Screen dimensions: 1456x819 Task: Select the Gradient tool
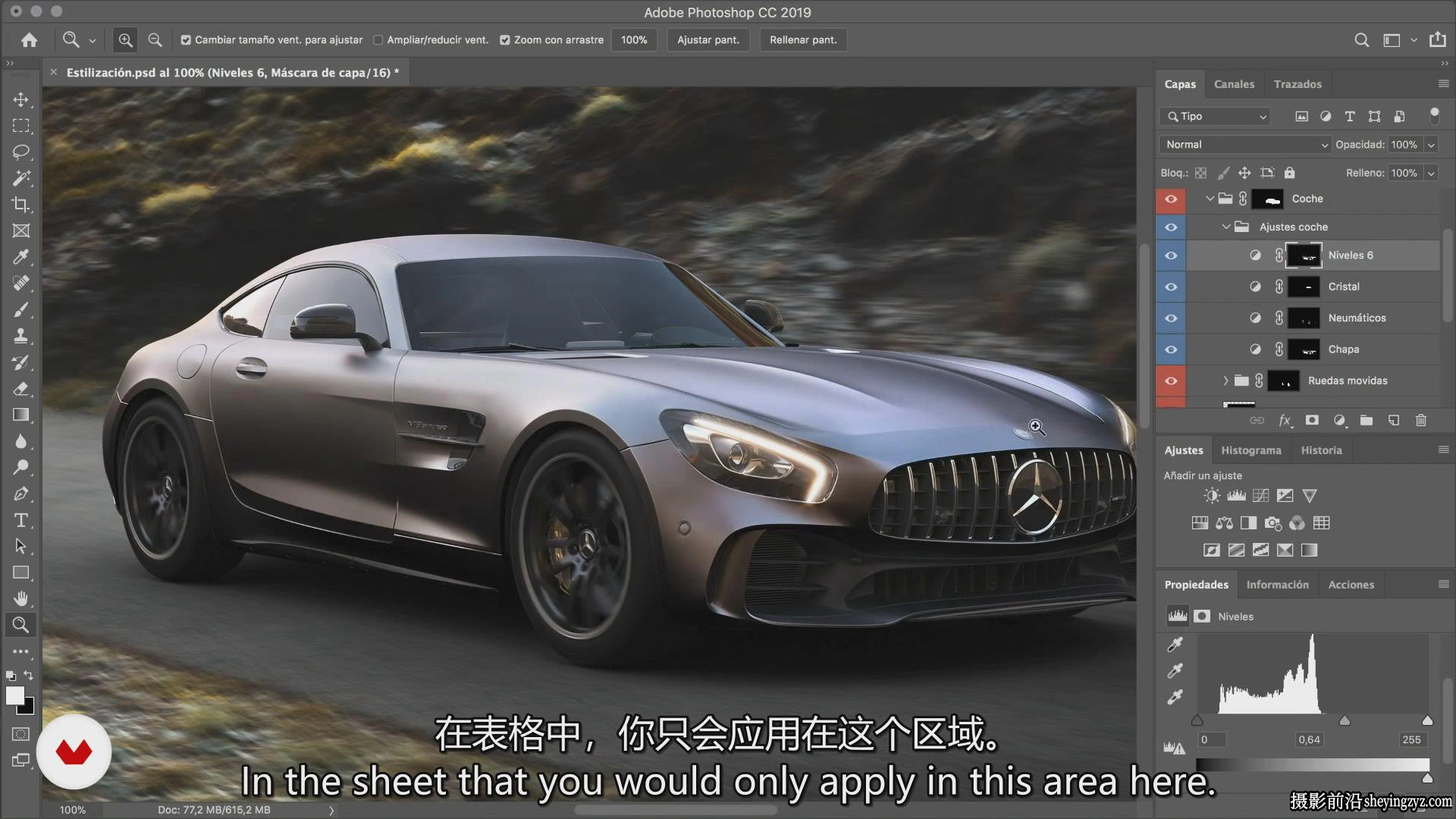(20, 415)
